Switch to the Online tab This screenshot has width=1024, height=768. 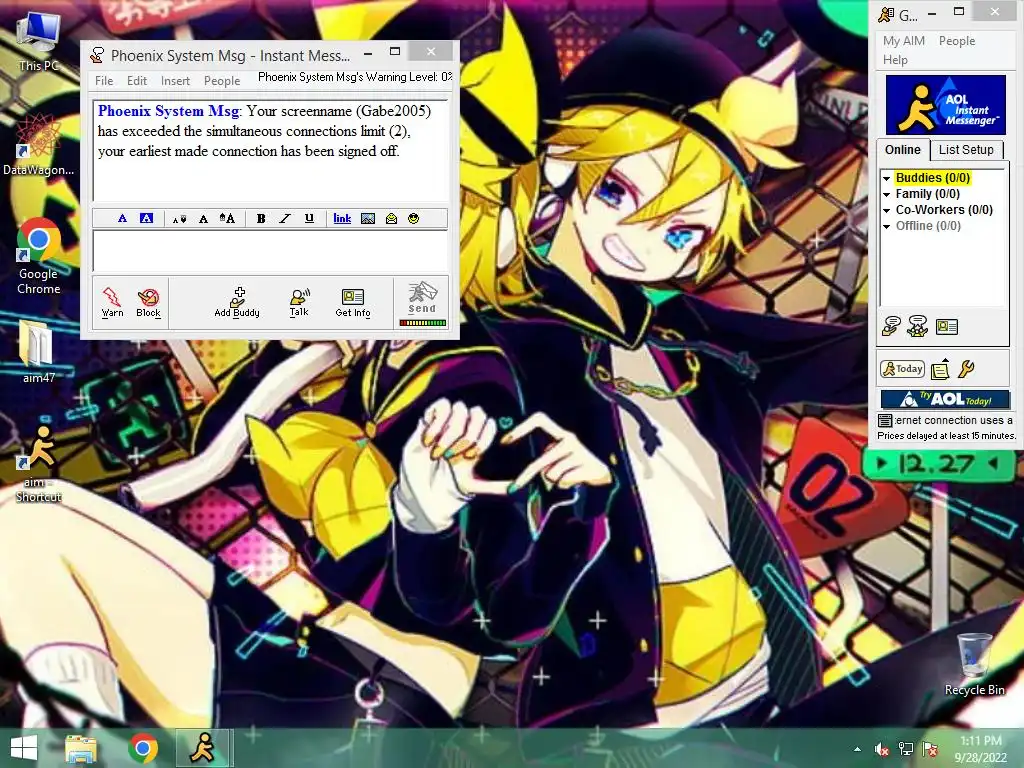903,150
